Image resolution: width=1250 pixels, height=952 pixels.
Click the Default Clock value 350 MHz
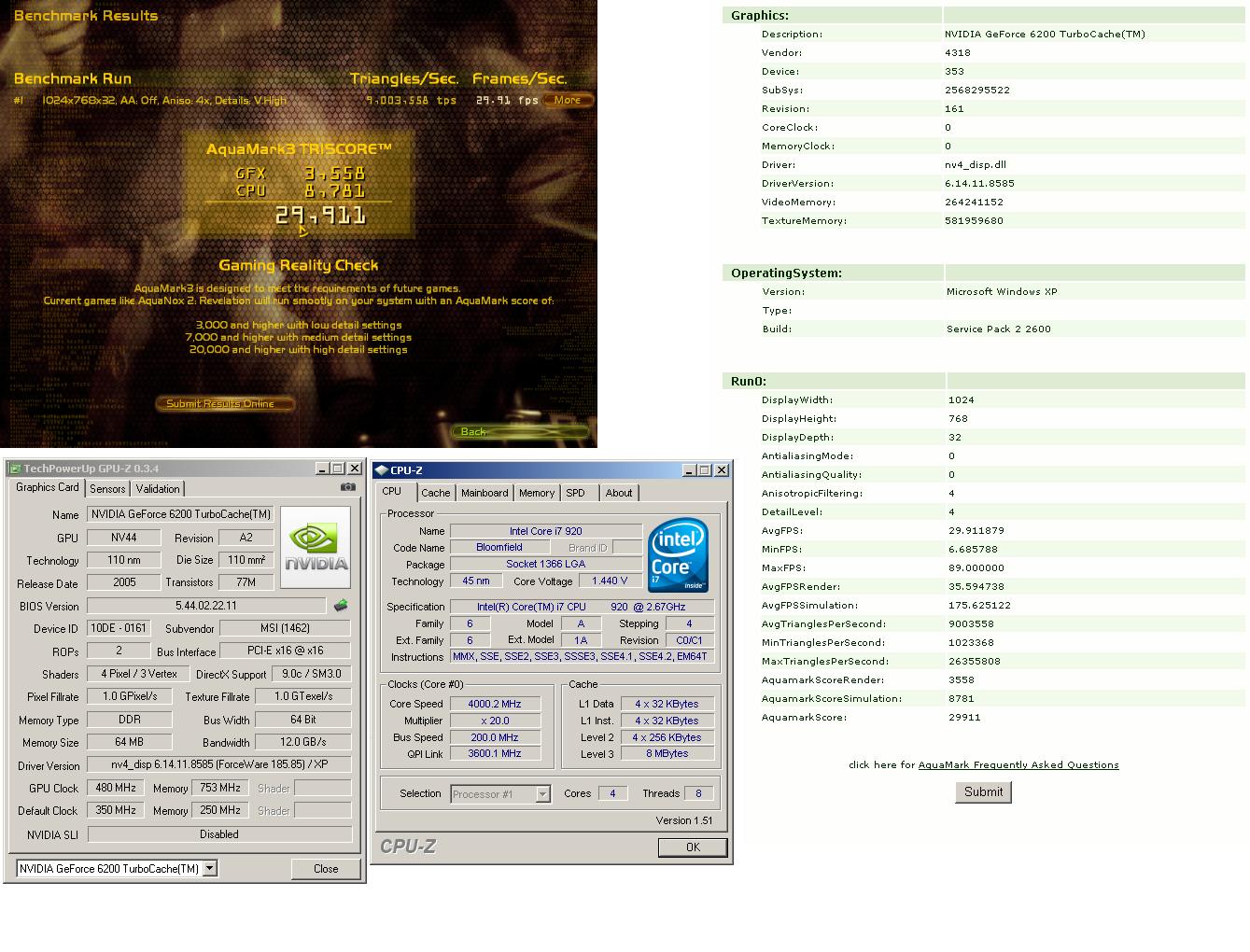click(116, 810)
